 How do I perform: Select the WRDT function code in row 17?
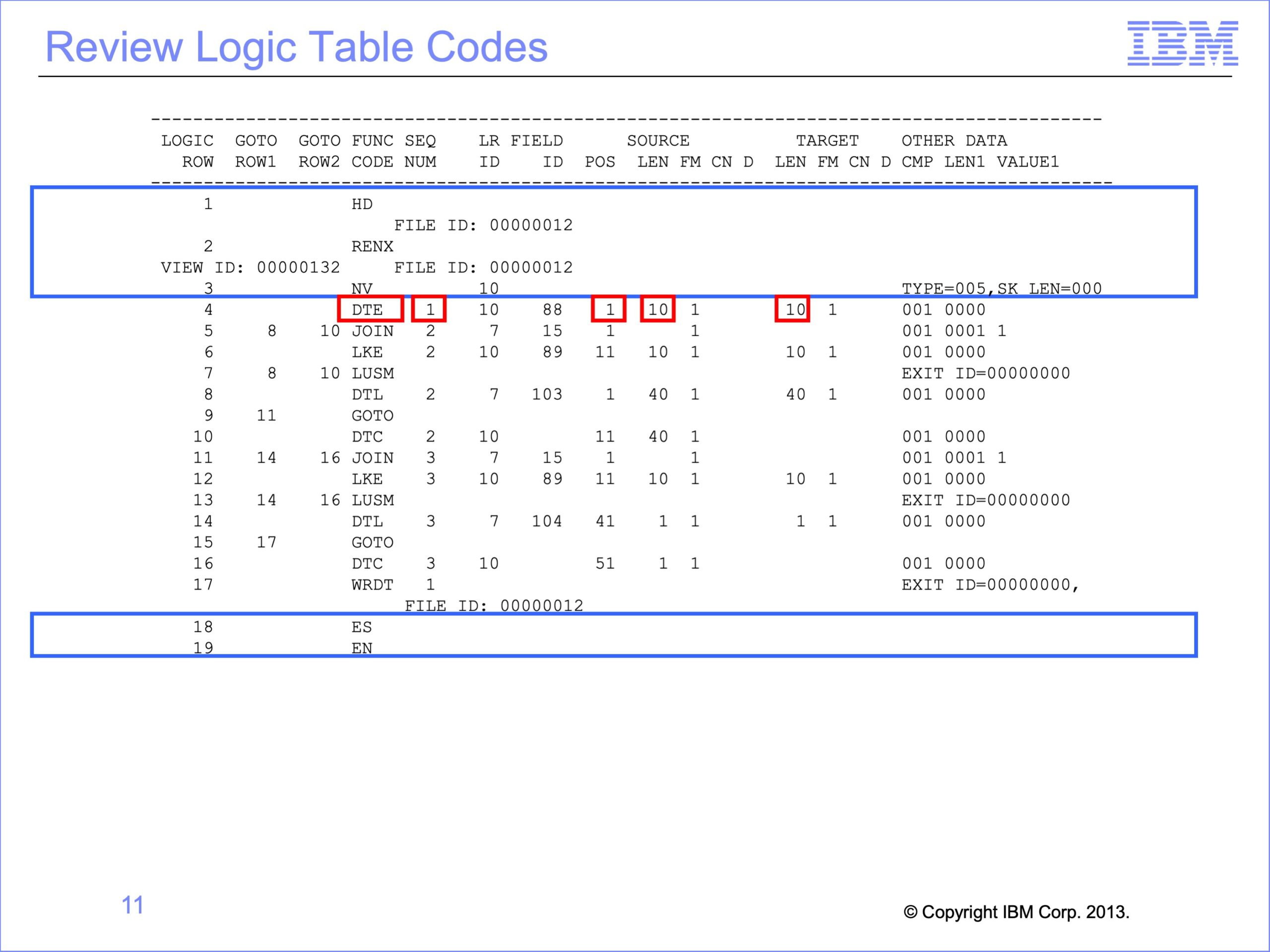point(373,585)
